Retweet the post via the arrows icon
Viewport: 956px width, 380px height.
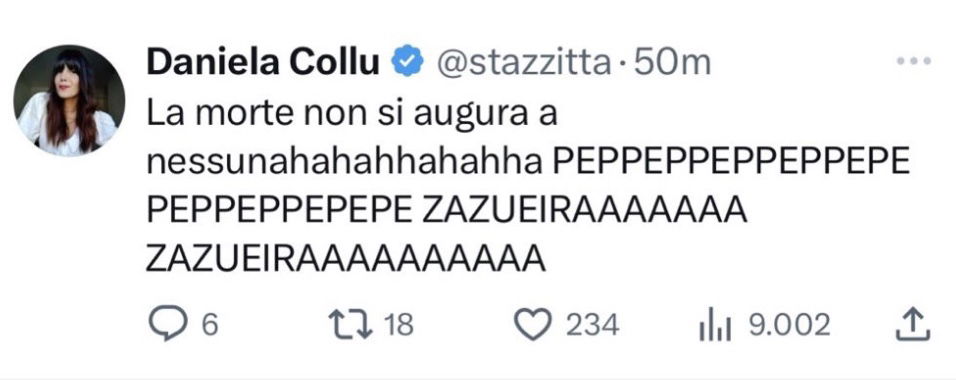pos(350,324)
